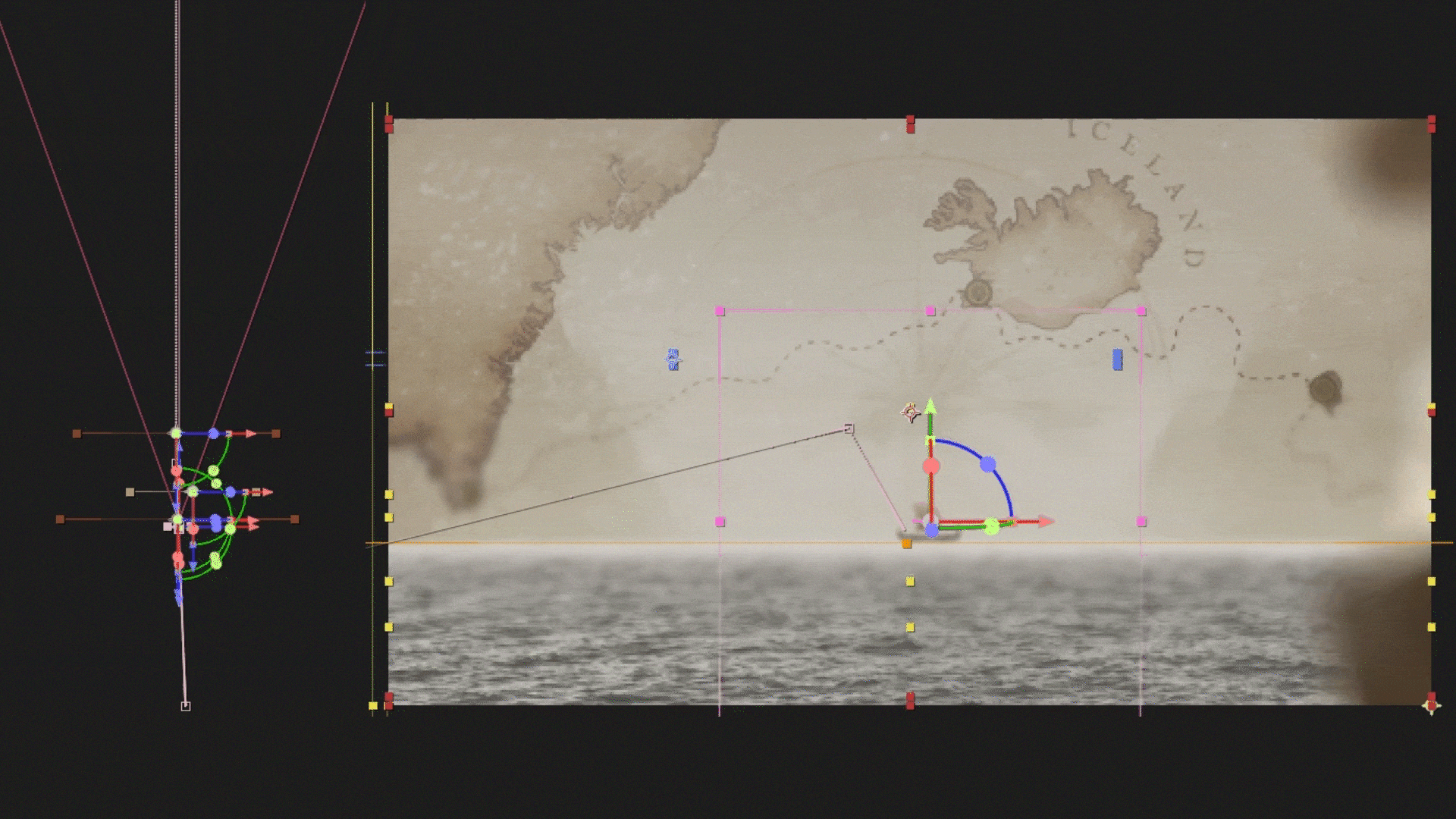The height and width of the screenshot is (819, 1456).
Task: Click the crosshair anchor point icon near gizmo
Action: pyautogui.click(x=910, y=413)
